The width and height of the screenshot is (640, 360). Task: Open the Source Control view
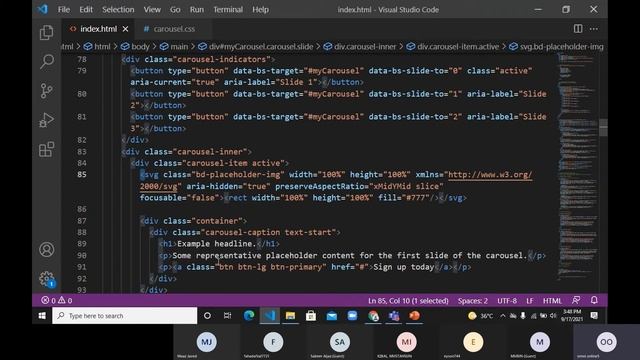tap(46, 91)
